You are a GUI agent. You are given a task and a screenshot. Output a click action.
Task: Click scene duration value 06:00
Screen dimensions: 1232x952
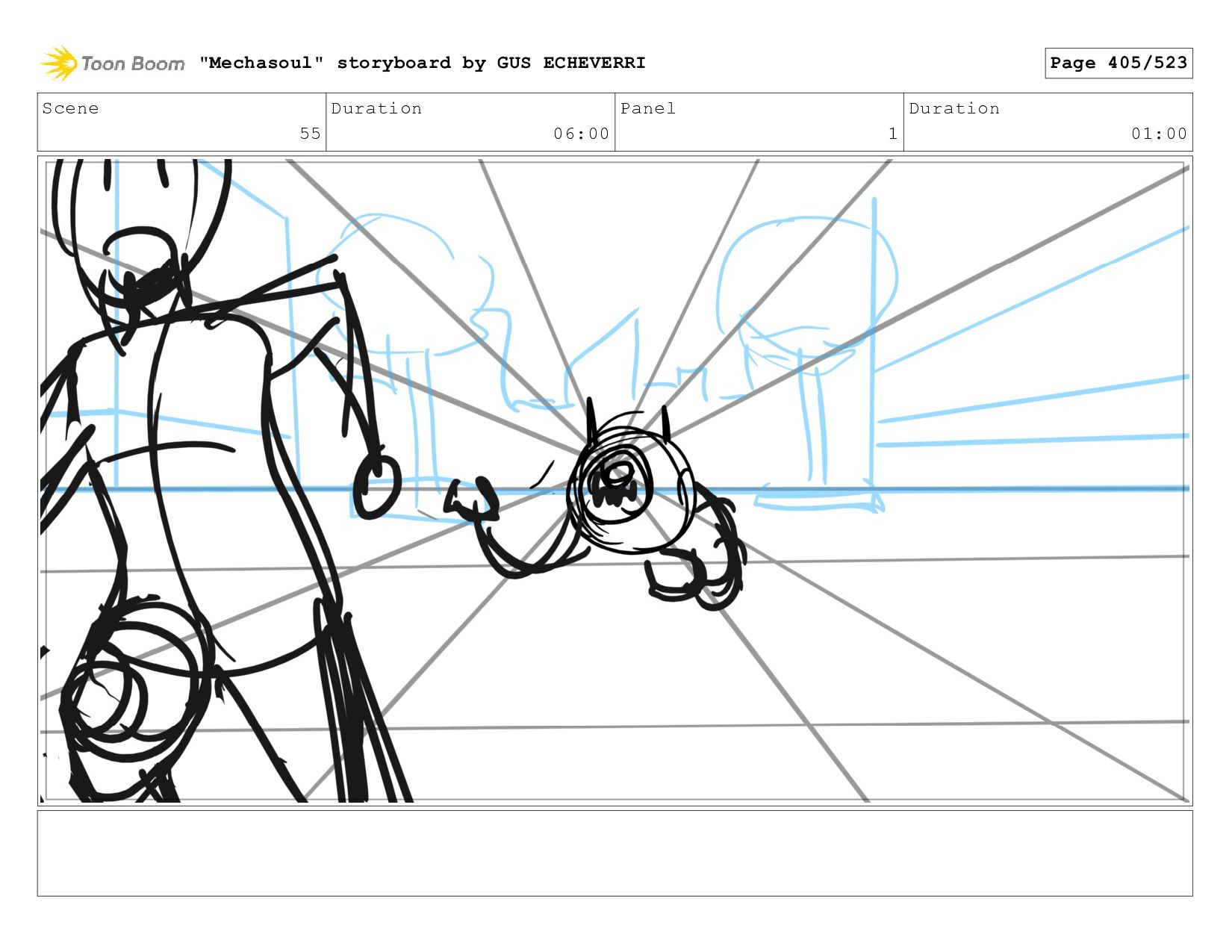pos(581,134)
